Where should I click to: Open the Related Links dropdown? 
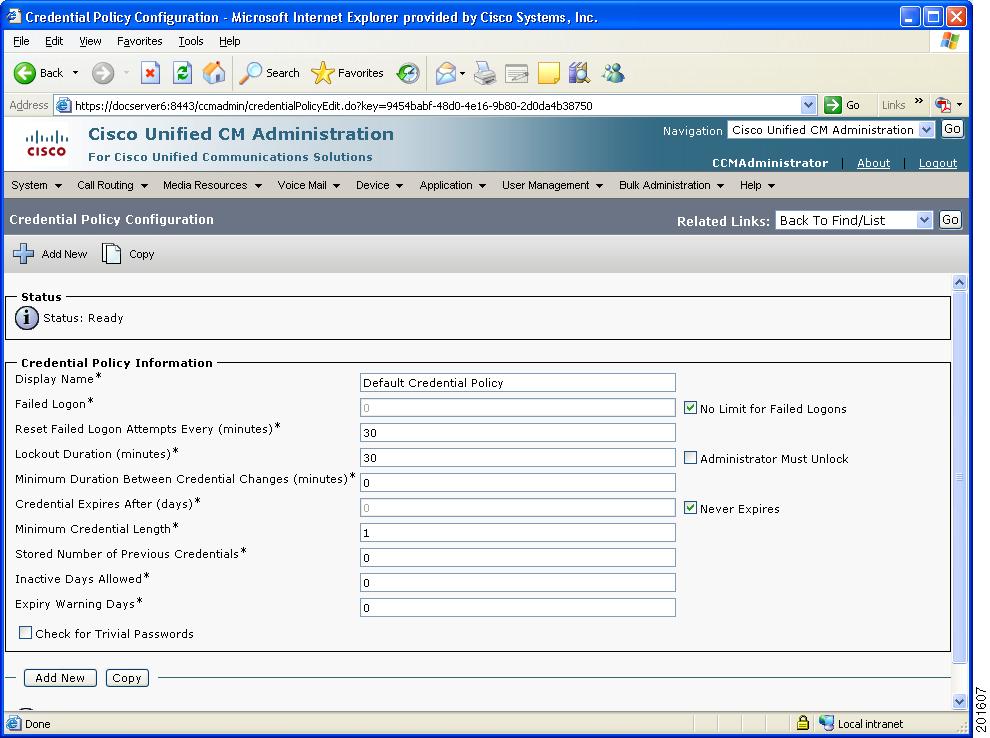click(854, 220)
